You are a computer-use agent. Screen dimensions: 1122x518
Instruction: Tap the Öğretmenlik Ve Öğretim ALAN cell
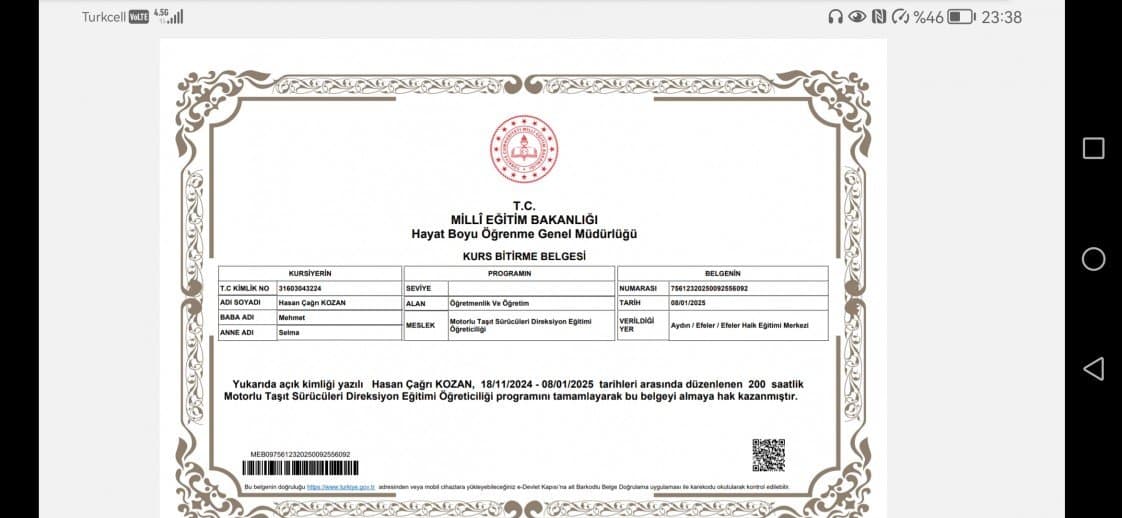532,303
